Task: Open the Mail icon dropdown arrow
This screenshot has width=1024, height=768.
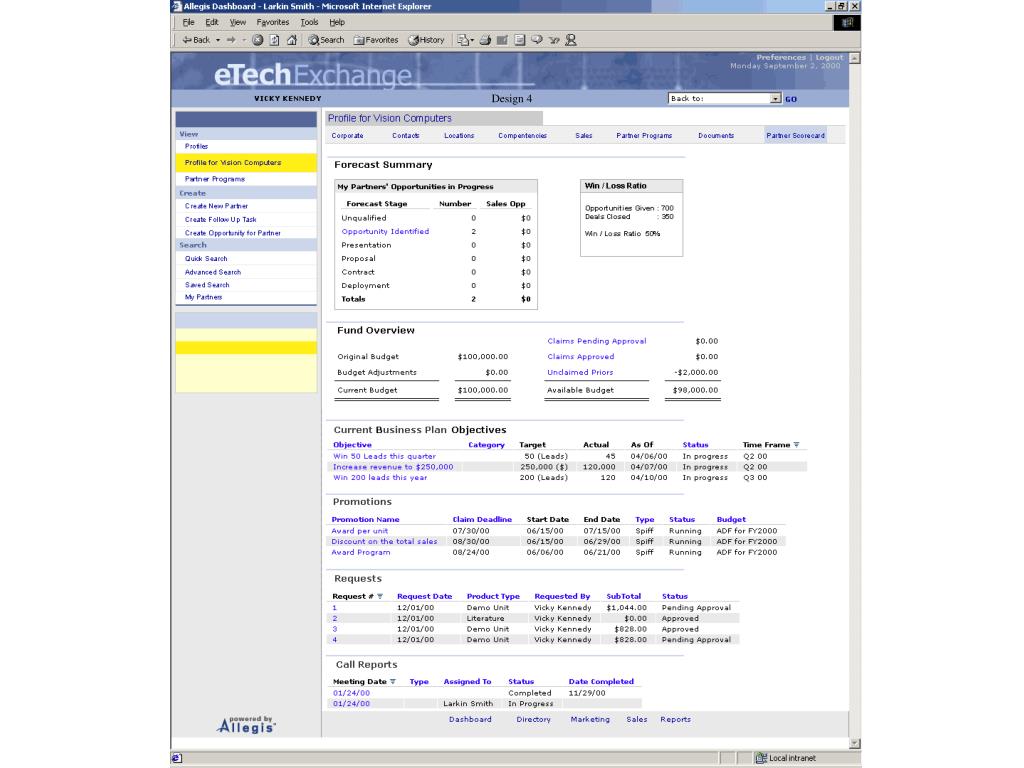Action: tap(472, 40)
